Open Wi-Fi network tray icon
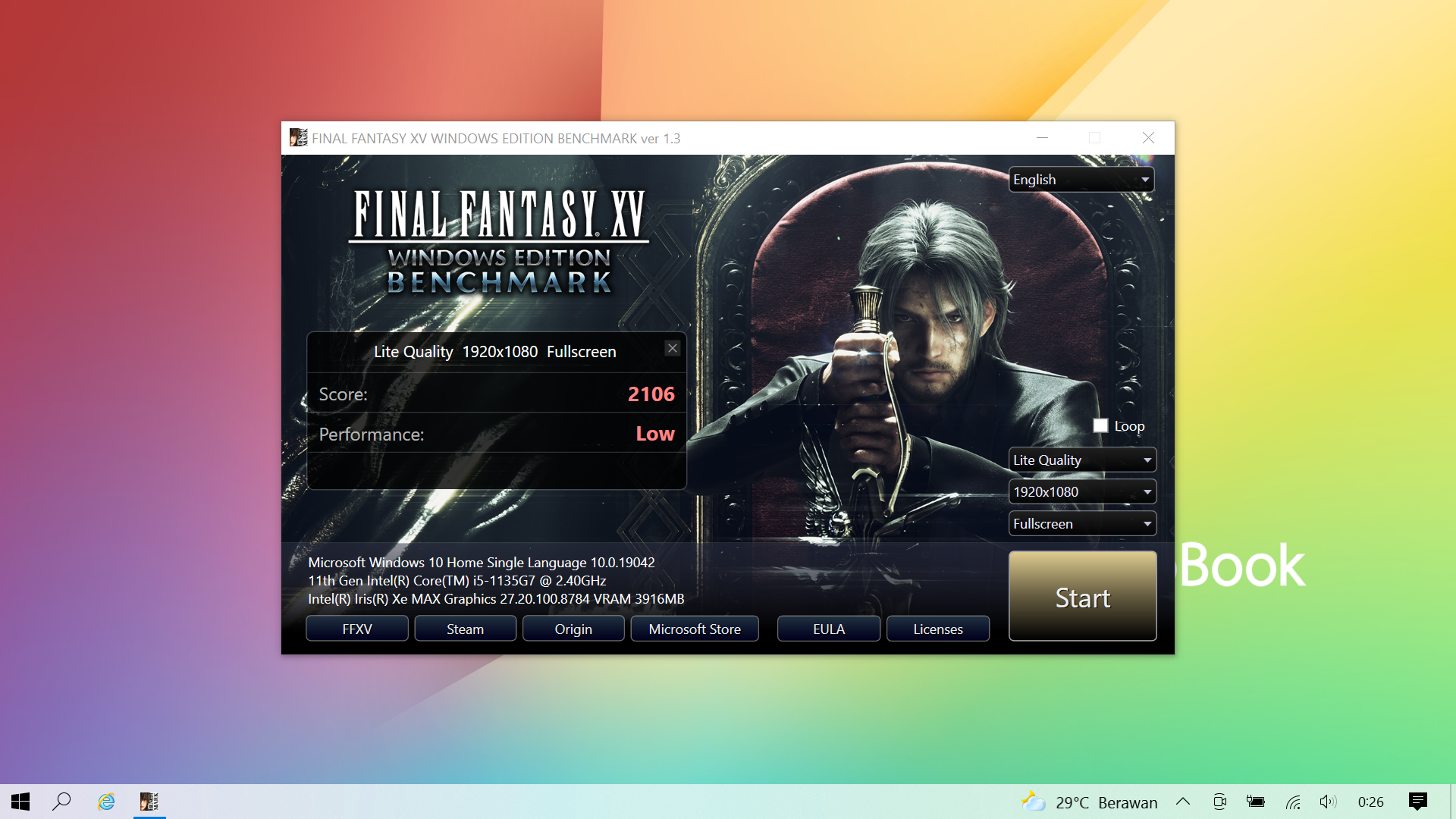 click(x=1293, y=802)
